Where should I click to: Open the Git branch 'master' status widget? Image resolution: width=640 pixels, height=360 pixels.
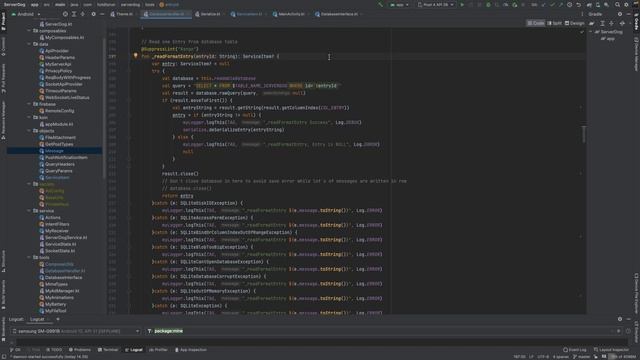[x=581, y=356]
